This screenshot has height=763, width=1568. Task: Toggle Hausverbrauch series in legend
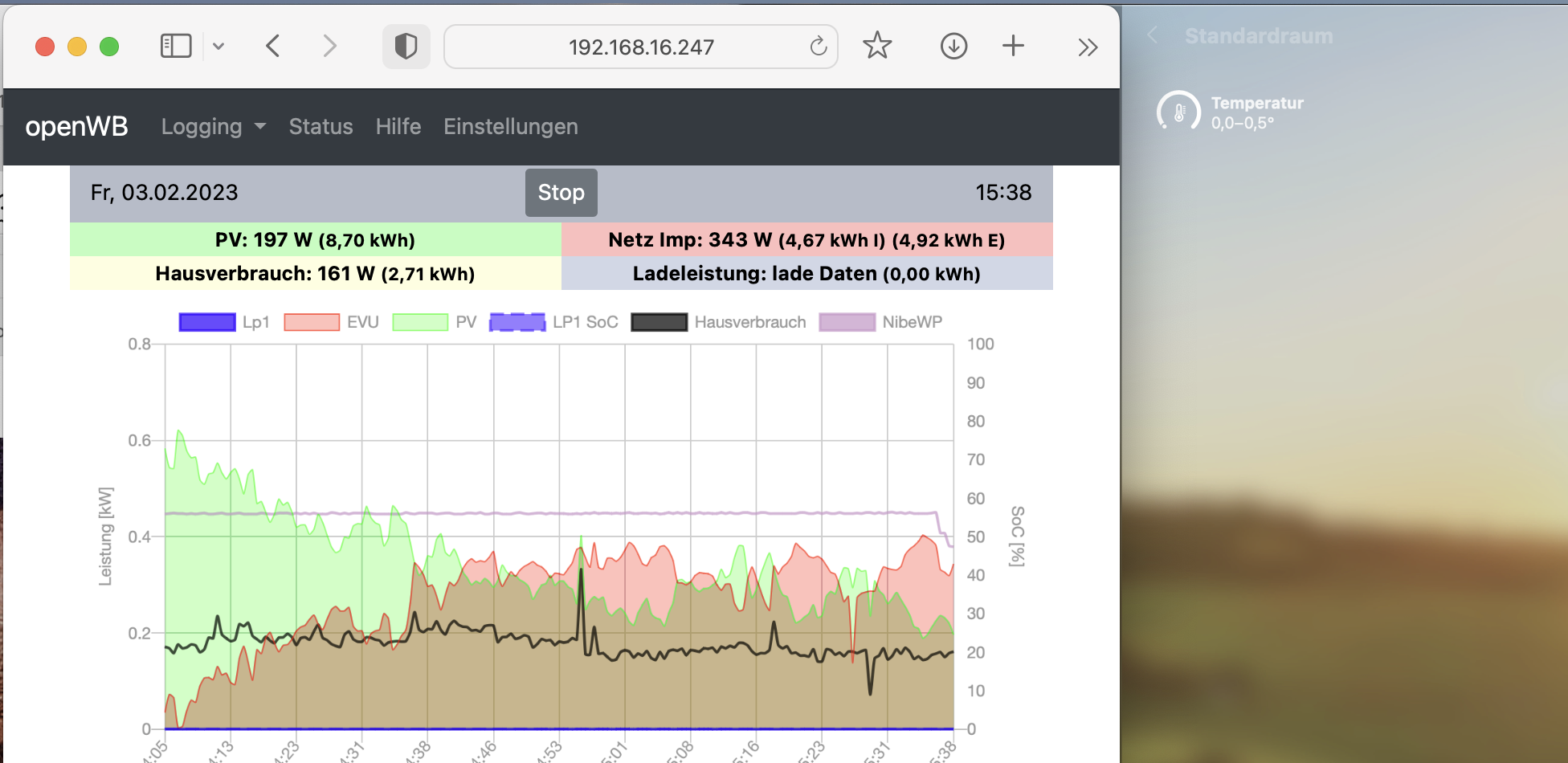point(718,322)
